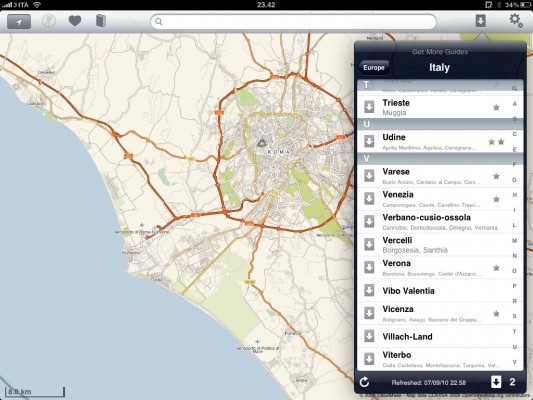Viewport: 533px width, 400px height.
Task: Open the guide book icon
Action: tap(101, 21)
